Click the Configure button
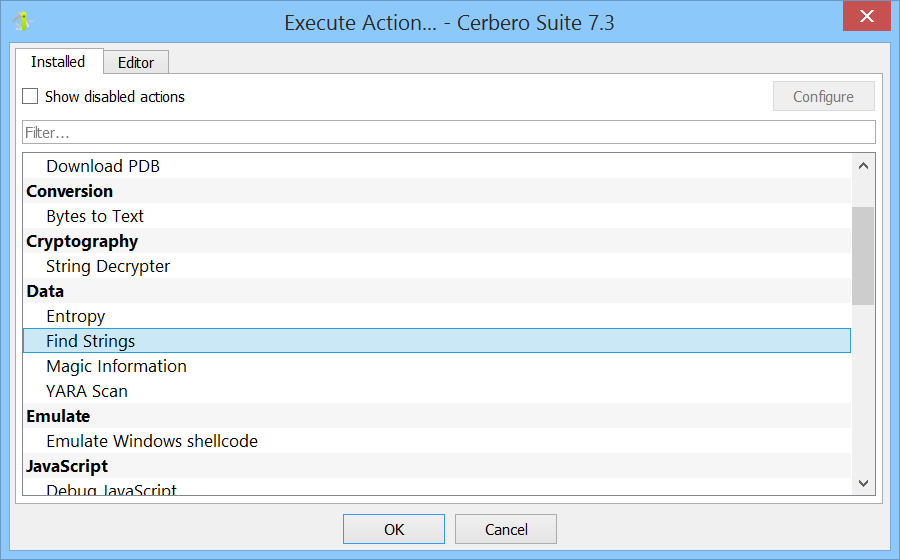The image size is (900, 560). [x=823, y=97]
